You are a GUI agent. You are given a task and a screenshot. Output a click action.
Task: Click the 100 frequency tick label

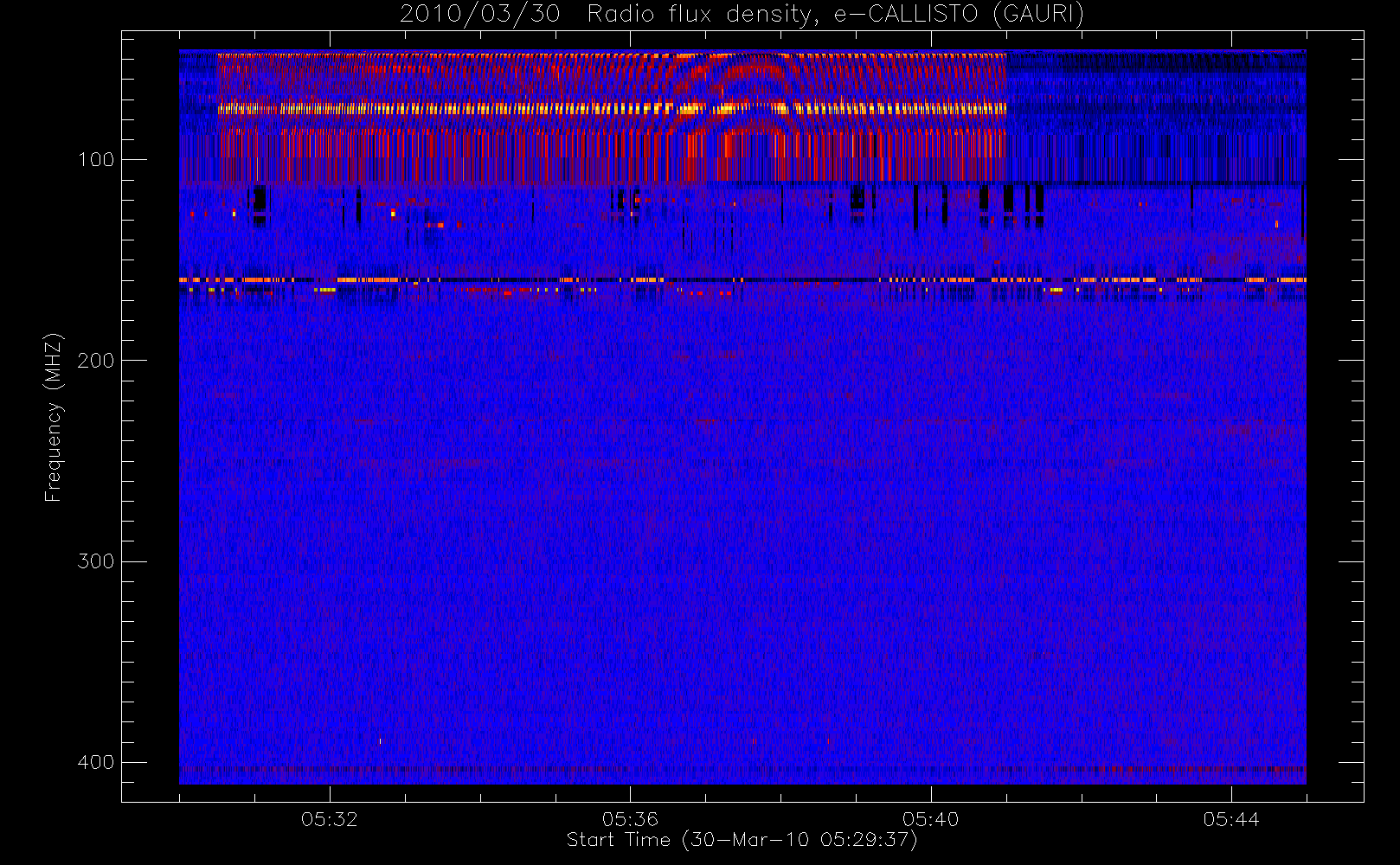[x=96, y=159]
